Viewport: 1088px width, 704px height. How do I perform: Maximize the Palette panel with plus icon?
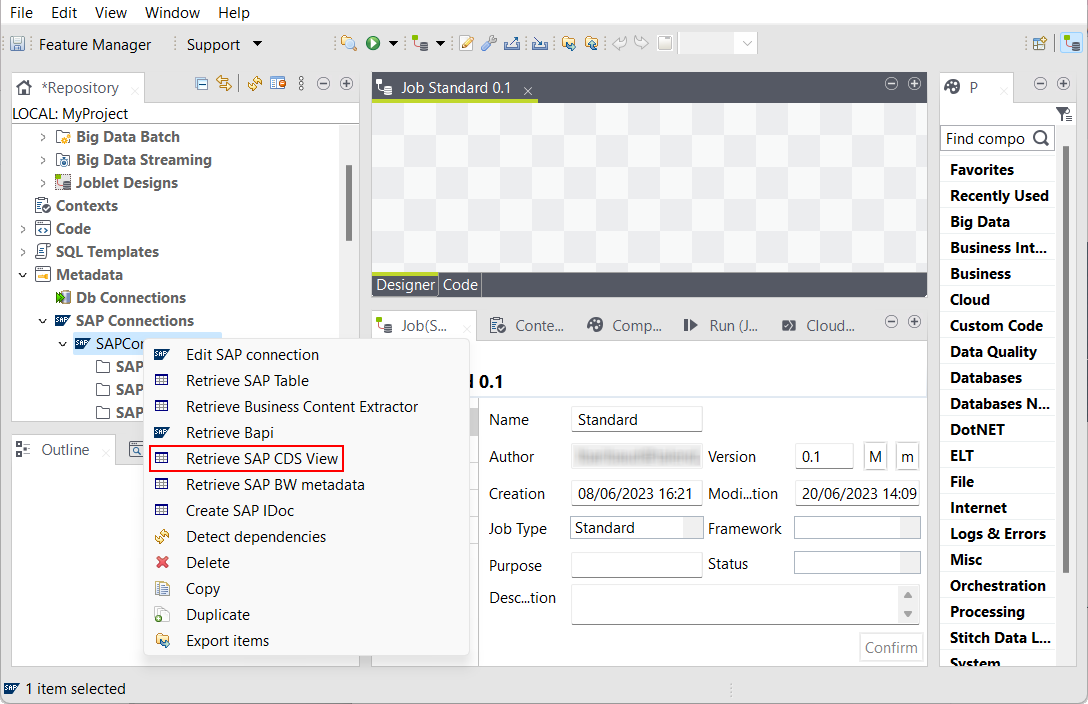point(1064,84)
